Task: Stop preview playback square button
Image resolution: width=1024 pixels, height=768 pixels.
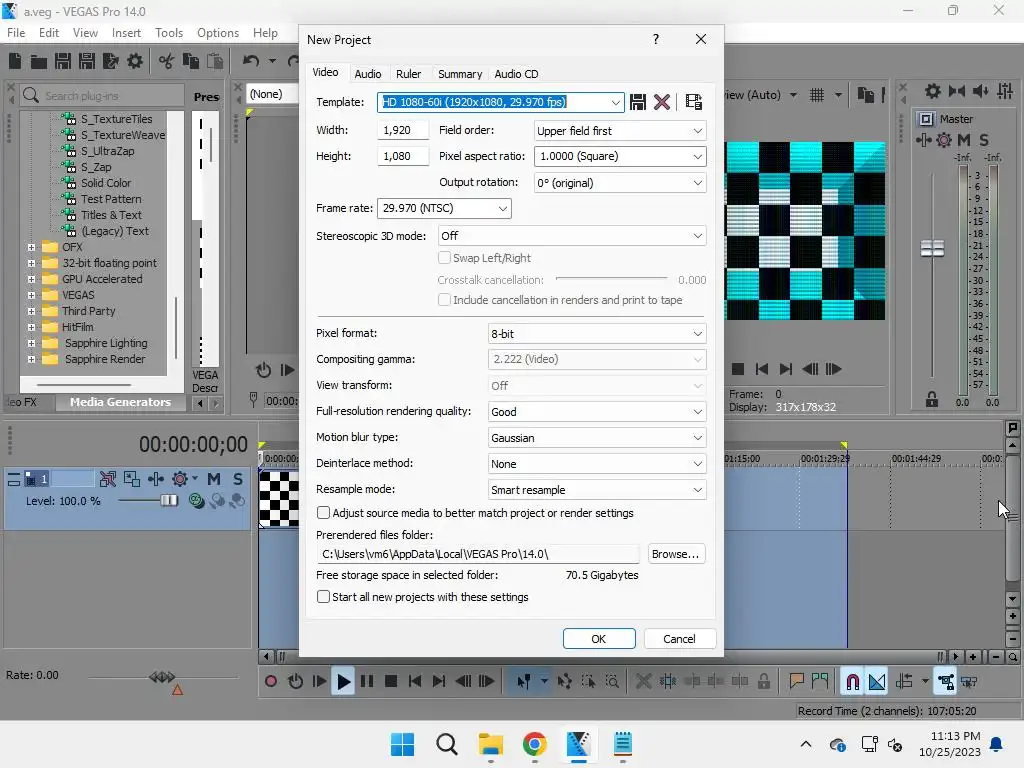Action: pos(738,369)
